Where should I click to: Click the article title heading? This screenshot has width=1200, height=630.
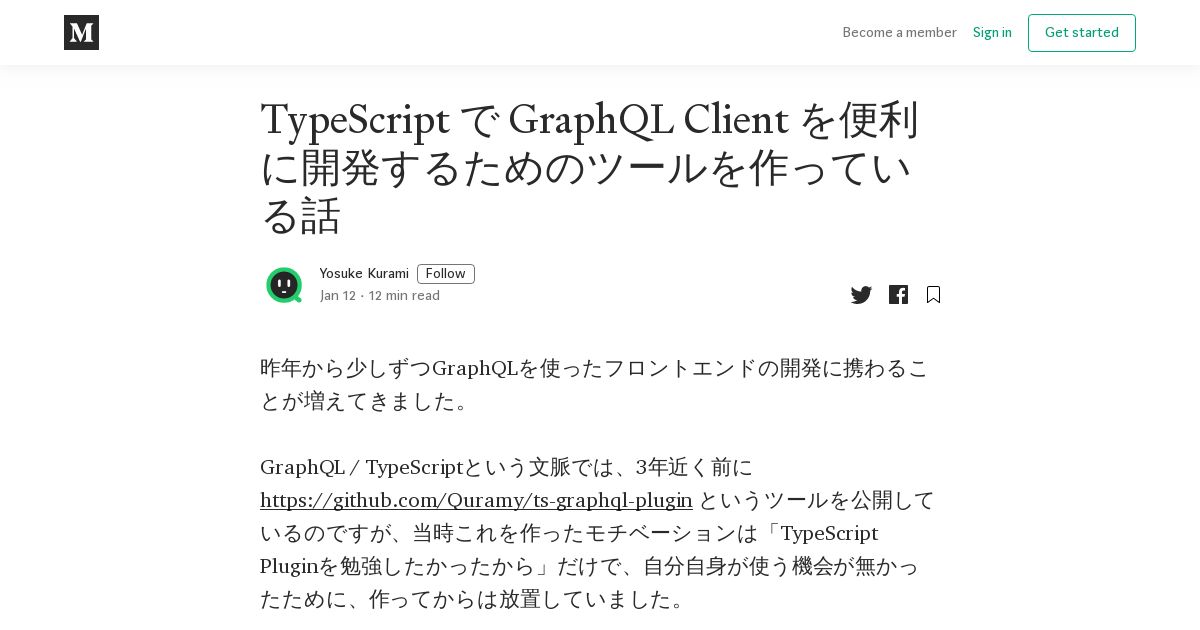coord(590,168)
